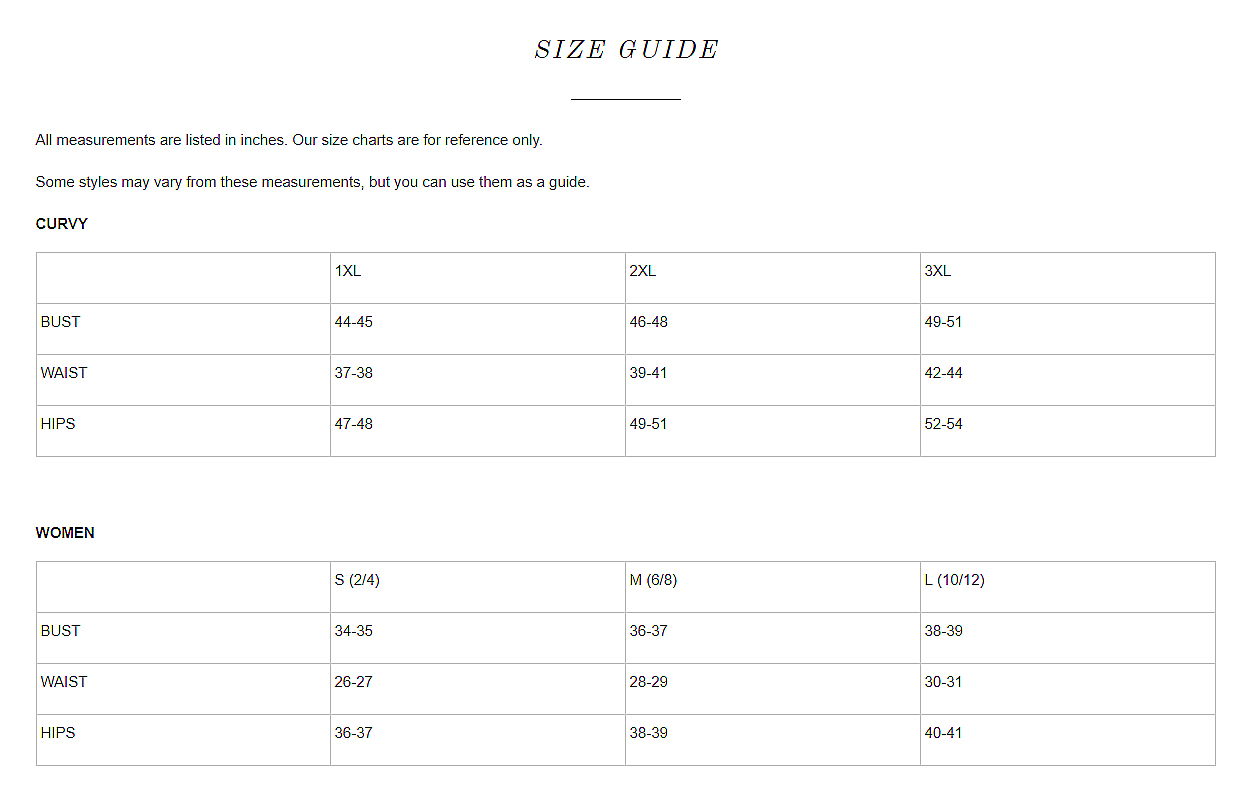
Task: Click the 39-41 waist measurement cell
Action: point(649,373)
